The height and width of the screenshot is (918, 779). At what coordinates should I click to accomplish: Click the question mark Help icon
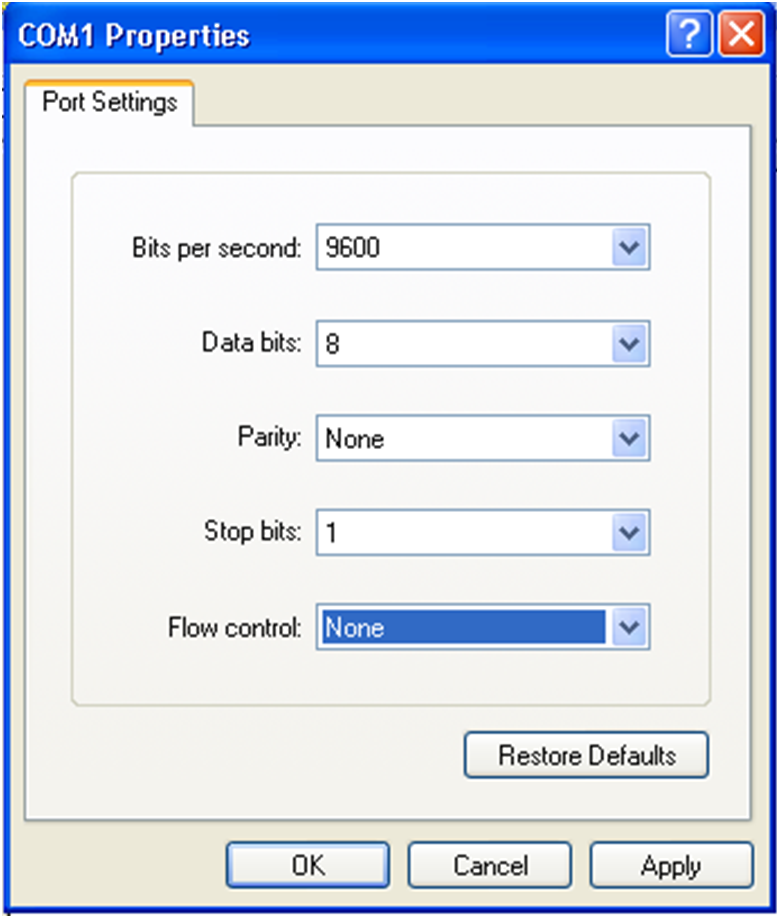[688, 37]
